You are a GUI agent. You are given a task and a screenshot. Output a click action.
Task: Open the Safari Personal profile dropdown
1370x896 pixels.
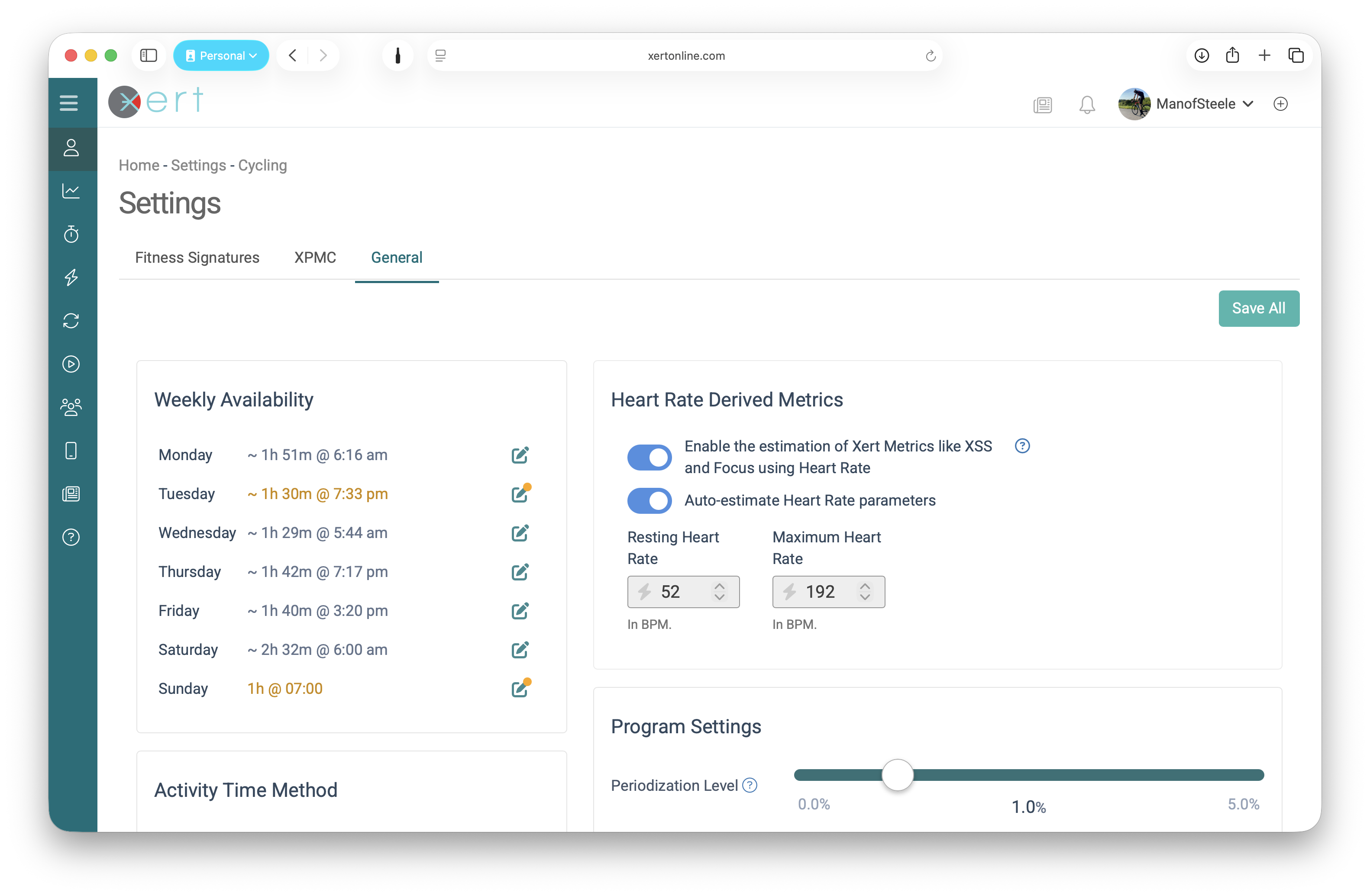pyautogui.click(x=221, y=56)
